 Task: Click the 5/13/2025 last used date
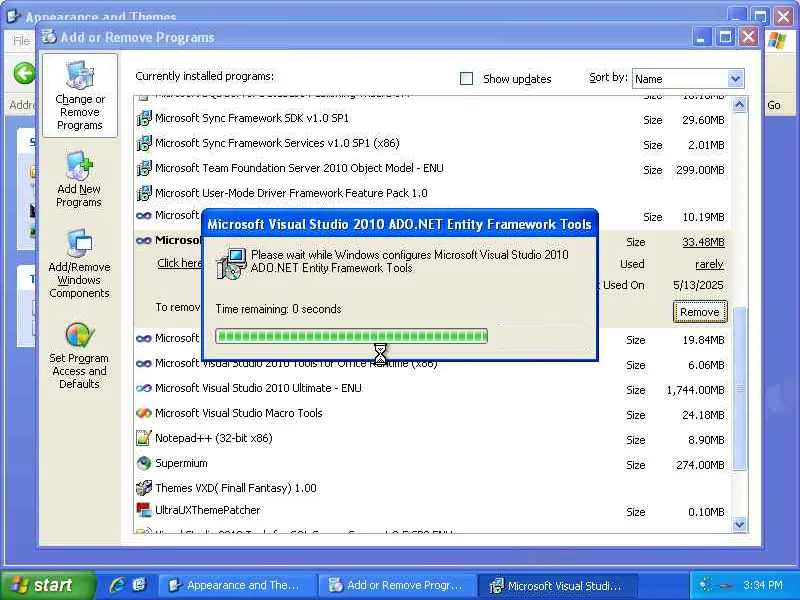tap(698, 285)
